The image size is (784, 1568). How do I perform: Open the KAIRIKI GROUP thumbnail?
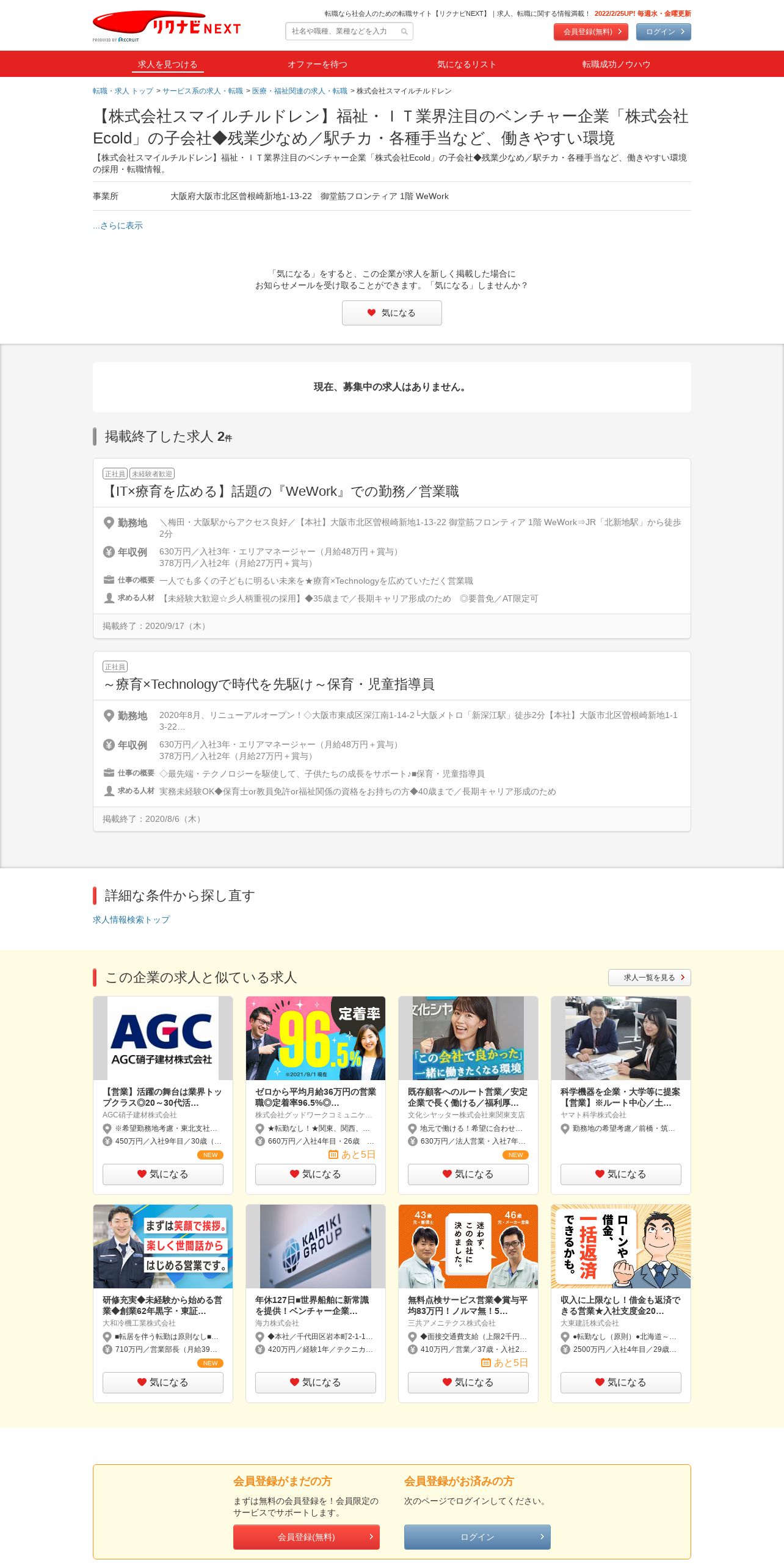pos(316,1246)
